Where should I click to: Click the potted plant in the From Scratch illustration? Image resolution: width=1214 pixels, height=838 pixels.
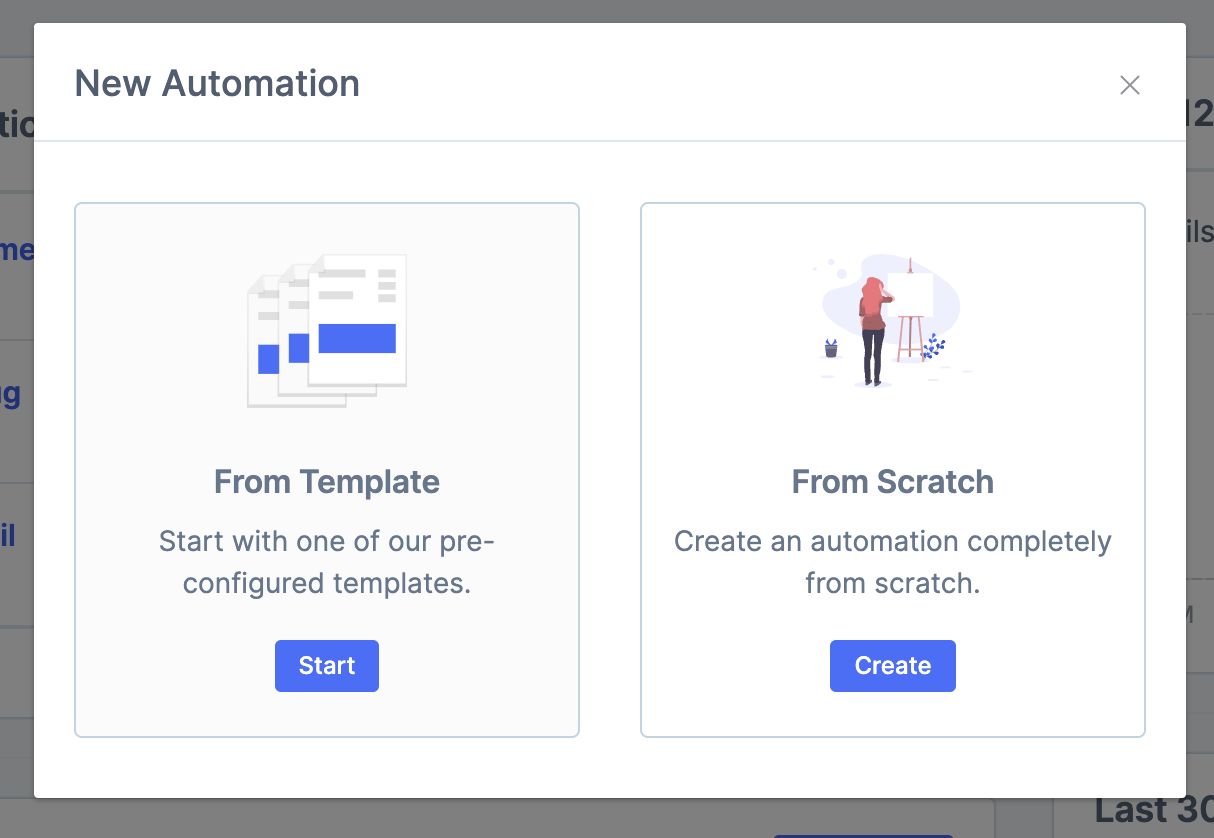tap(831, 349)
